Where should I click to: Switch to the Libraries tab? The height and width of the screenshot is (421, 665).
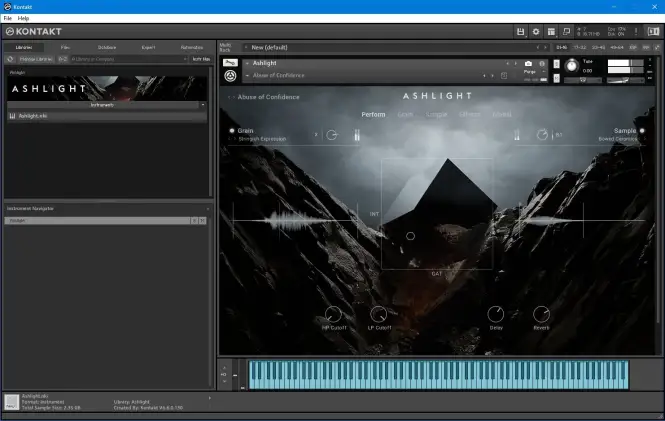(x=24, y=47)
